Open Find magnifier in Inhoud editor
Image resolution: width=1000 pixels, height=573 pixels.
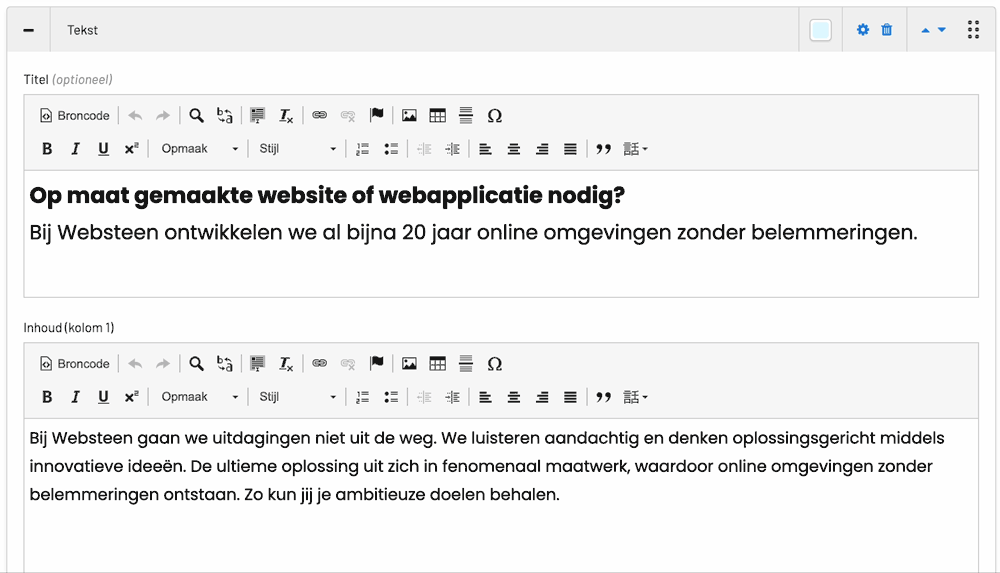point(196,364)
